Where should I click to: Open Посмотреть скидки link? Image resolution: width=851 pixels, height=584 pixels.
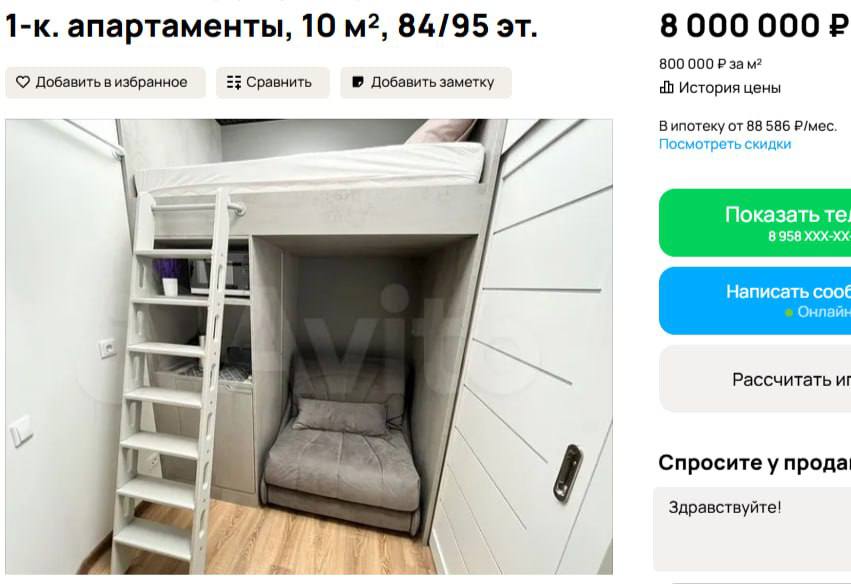[x=725, y=144]
